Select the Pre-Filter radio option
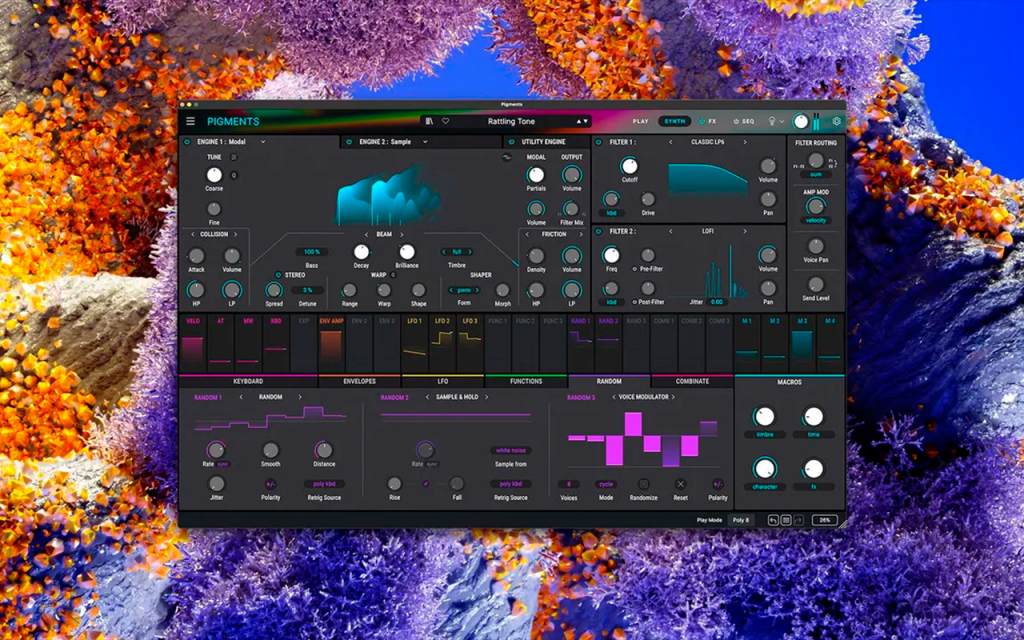This screenshot has width=1024, height=640. pyautogui.click(x=635, y=269)
